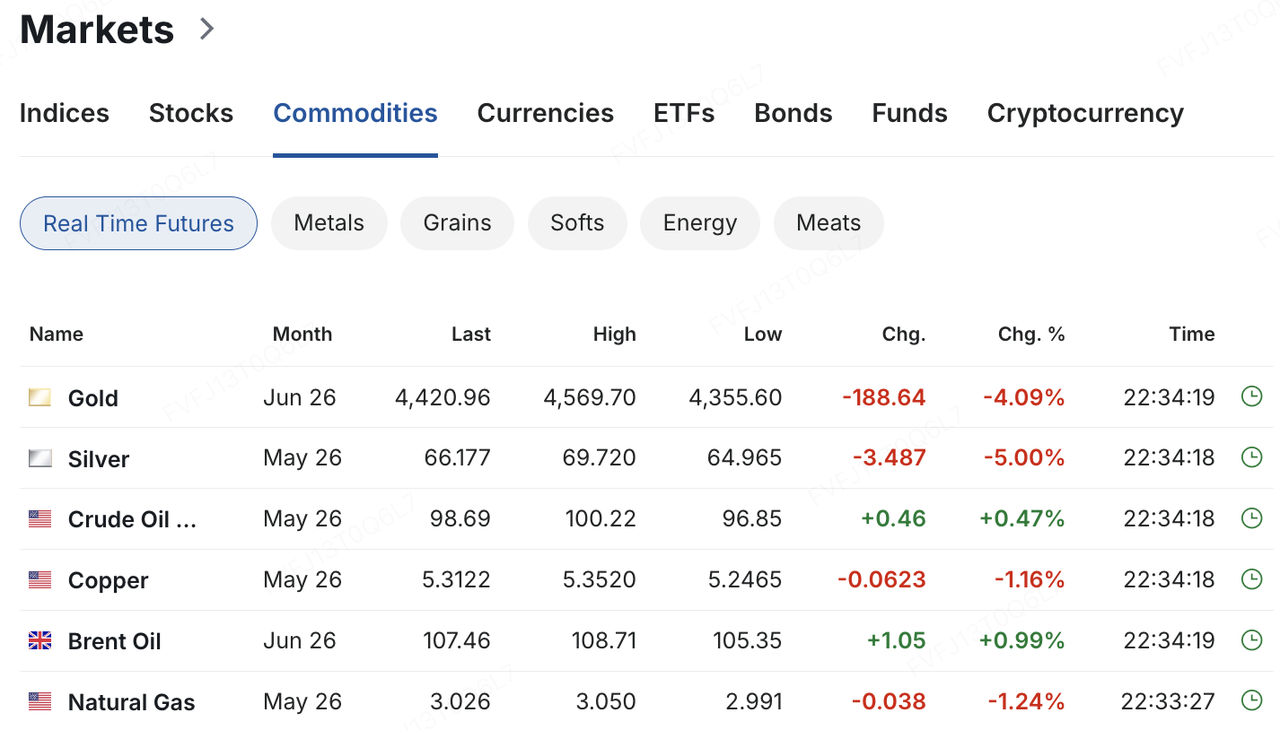Image resolution: width=1280 pixels, height=730 pixels.
Task: Click the US flag icon beside Copper
Action: point(40,580)
